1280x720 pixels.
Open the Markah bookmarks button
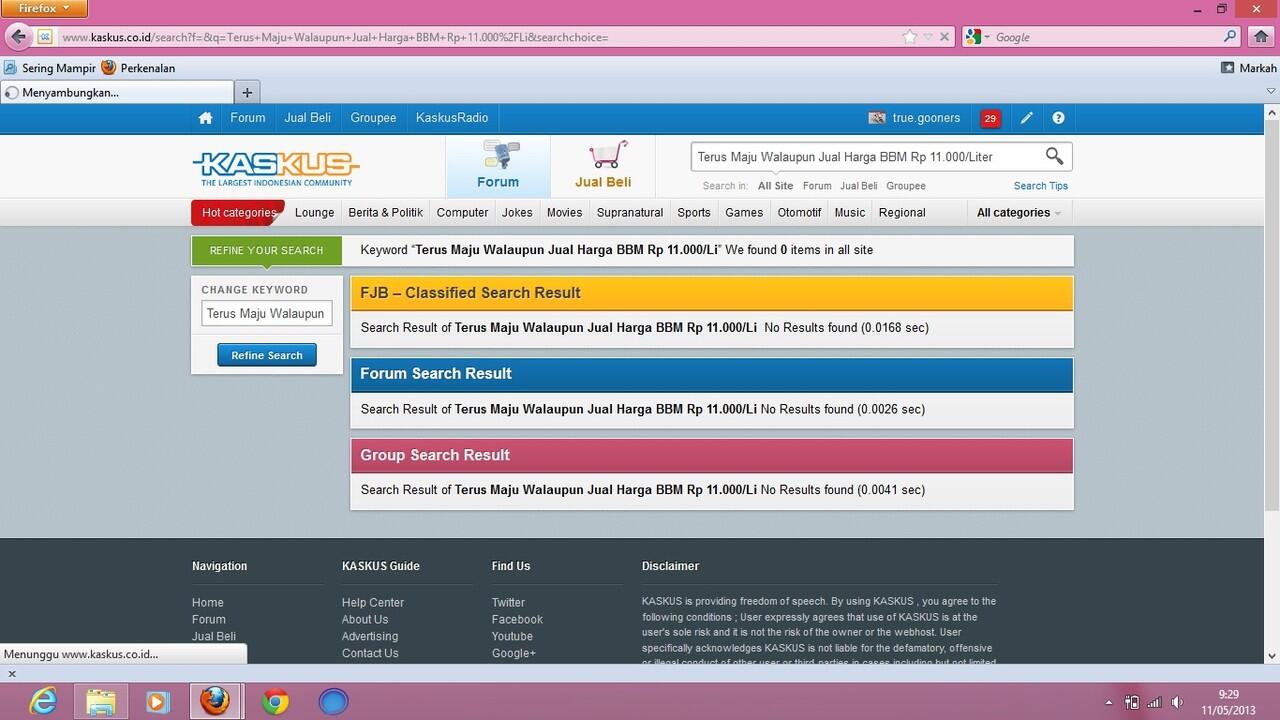tap(1249, 68)
